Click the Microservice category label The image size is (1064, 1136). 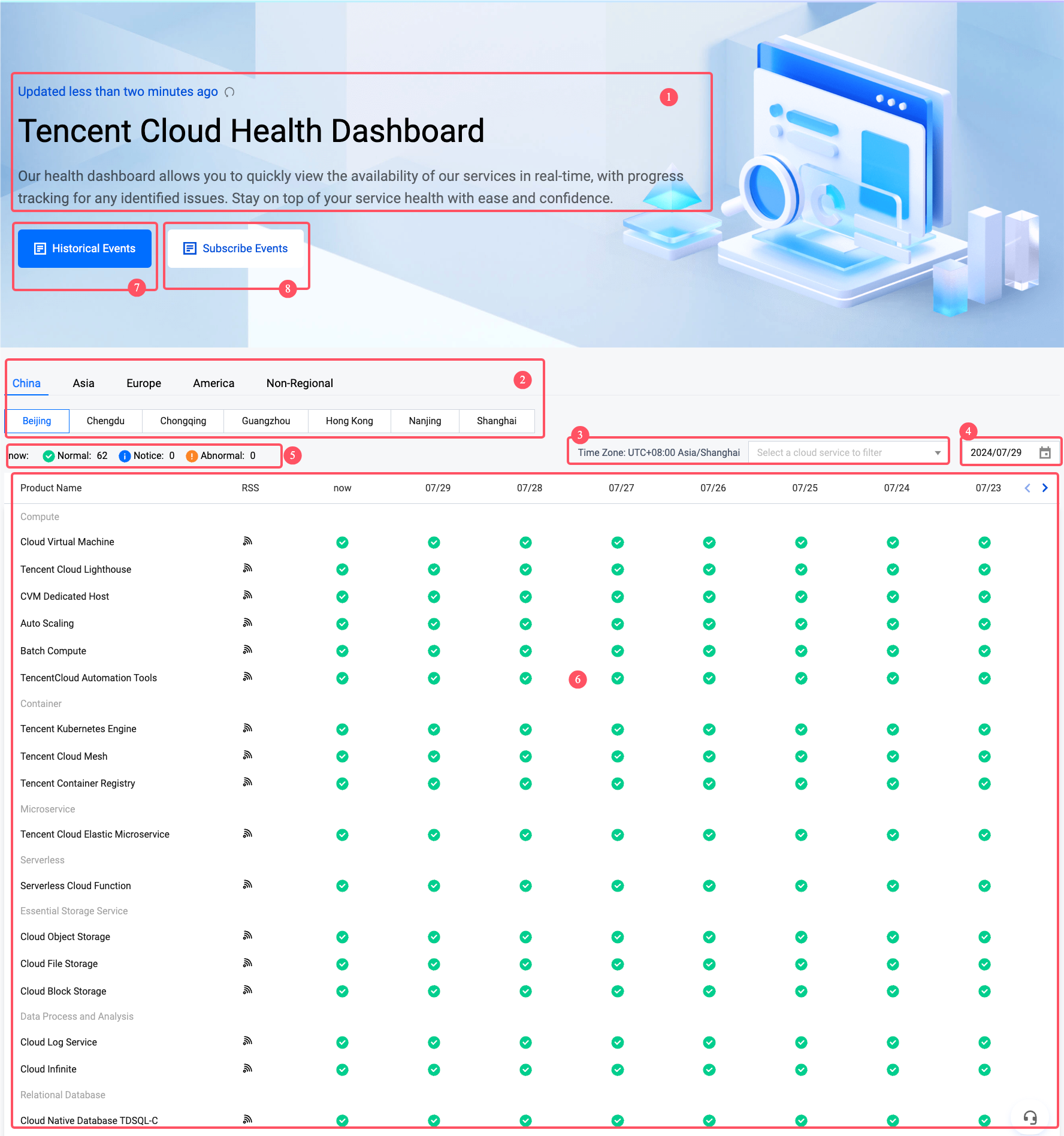coord(48,809)
